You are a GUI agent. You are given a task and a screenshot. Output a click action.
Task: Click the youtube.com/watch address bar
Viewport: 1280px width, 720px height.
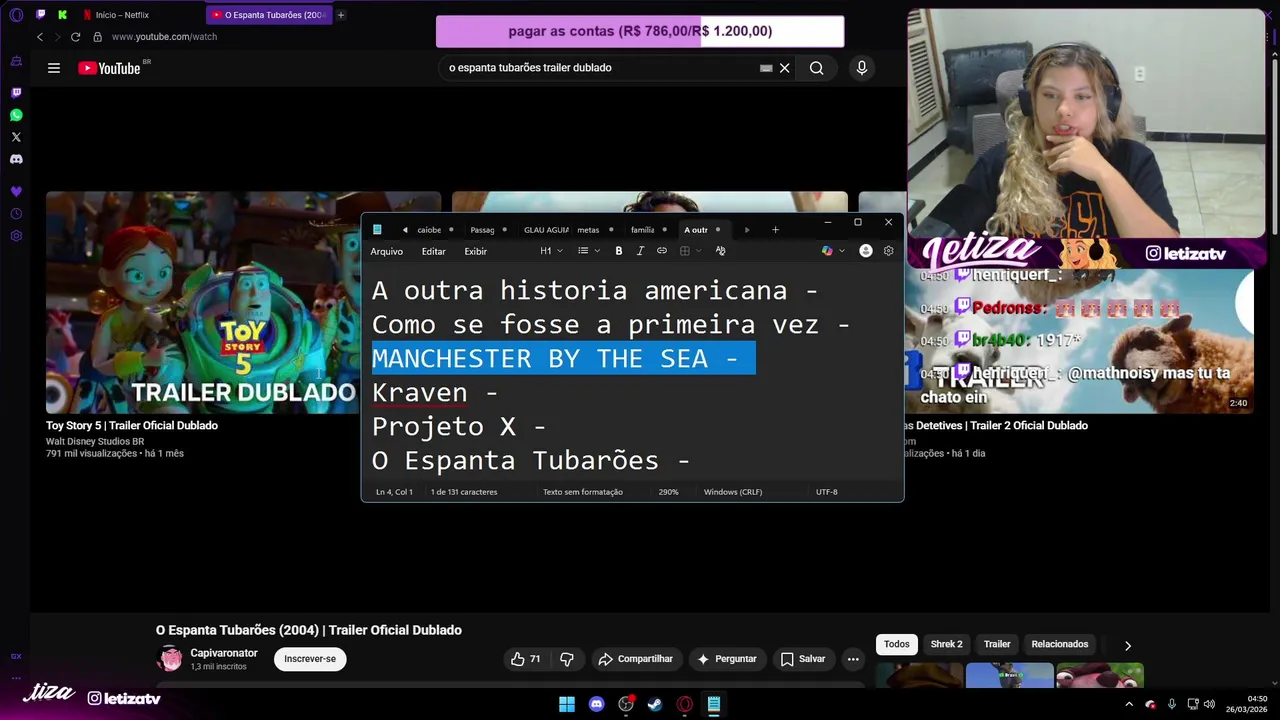(x=164, y=37)
